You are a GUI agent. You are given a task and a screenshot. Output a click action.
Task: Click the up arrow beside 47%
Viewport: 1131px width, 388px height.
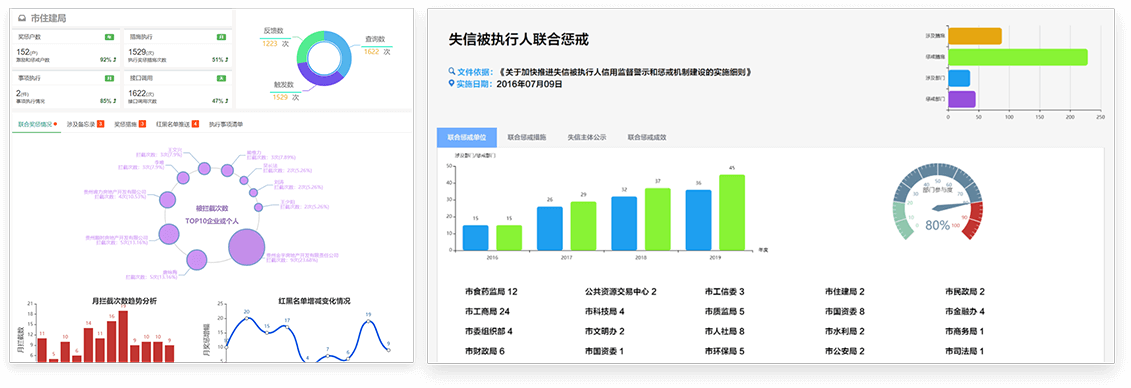[226, 101]
